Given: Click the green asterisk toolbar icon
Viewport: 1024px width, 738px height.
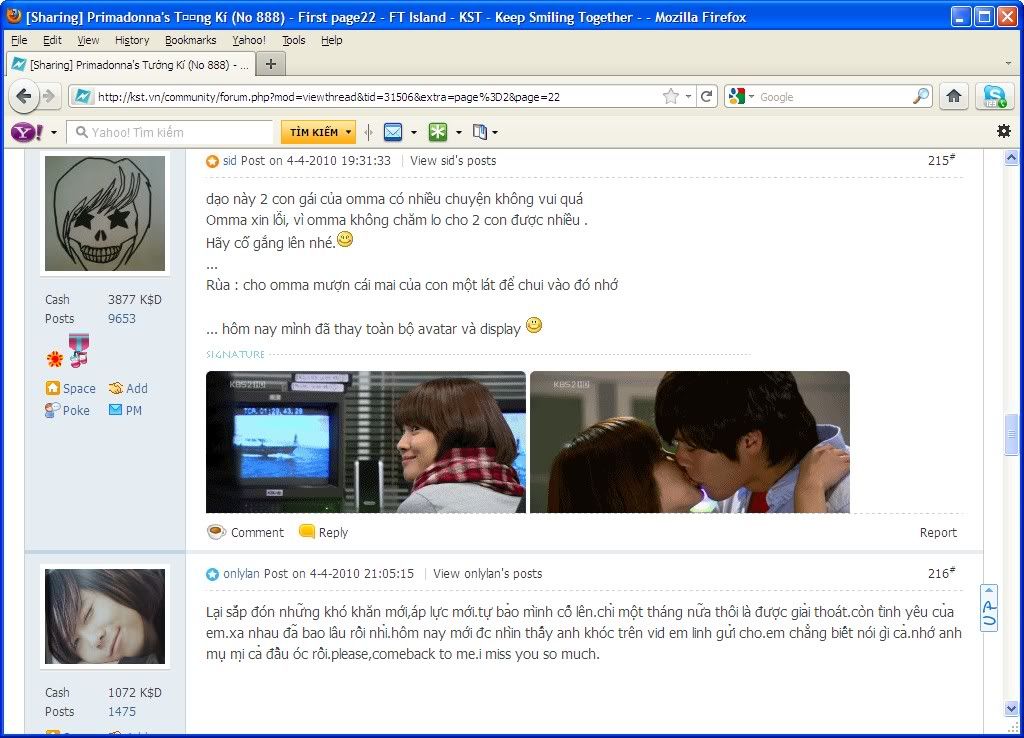Looking at the screenshot, I should 438,132.
